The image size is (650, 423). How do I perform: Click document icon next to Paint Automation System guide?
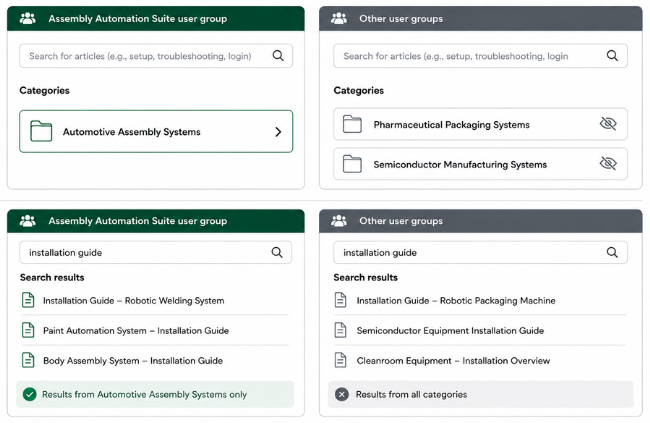pyautogui.click(x=28, y=330)
